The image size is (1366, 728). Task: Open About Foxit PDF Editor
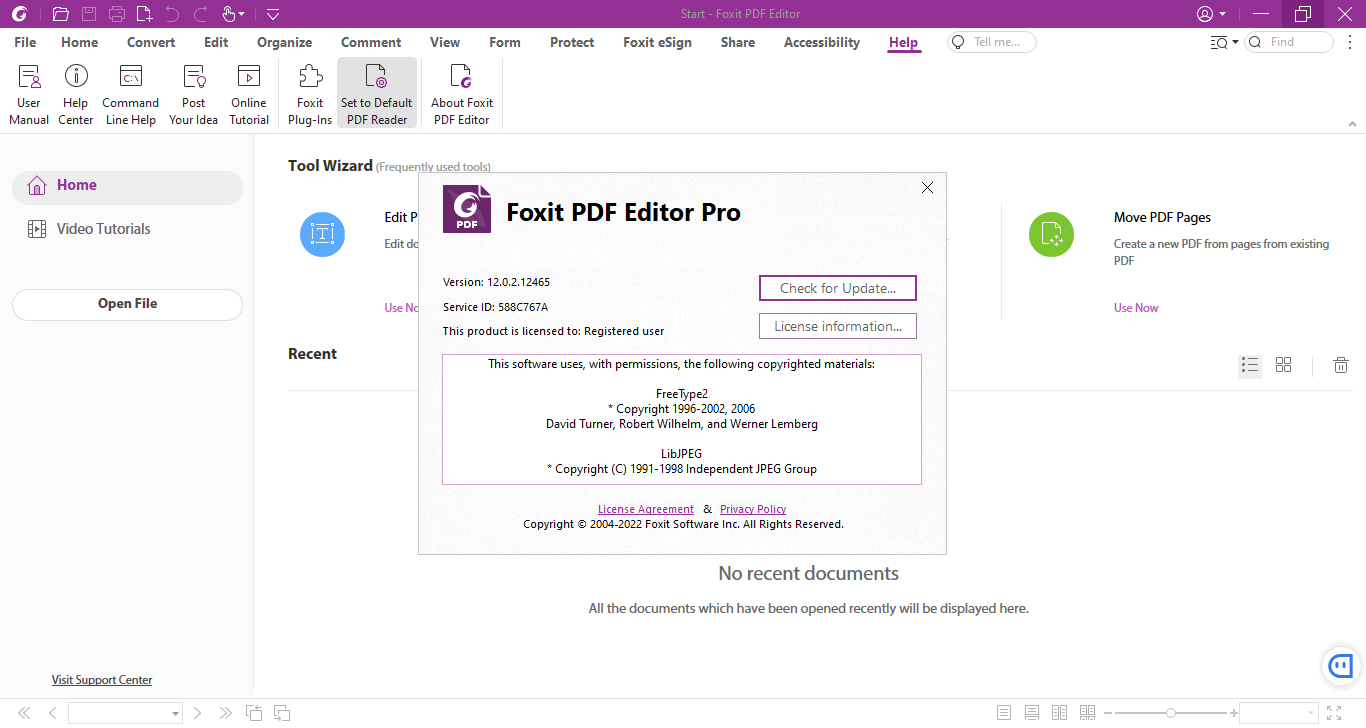pyautogui.click(x=460, y=92)
